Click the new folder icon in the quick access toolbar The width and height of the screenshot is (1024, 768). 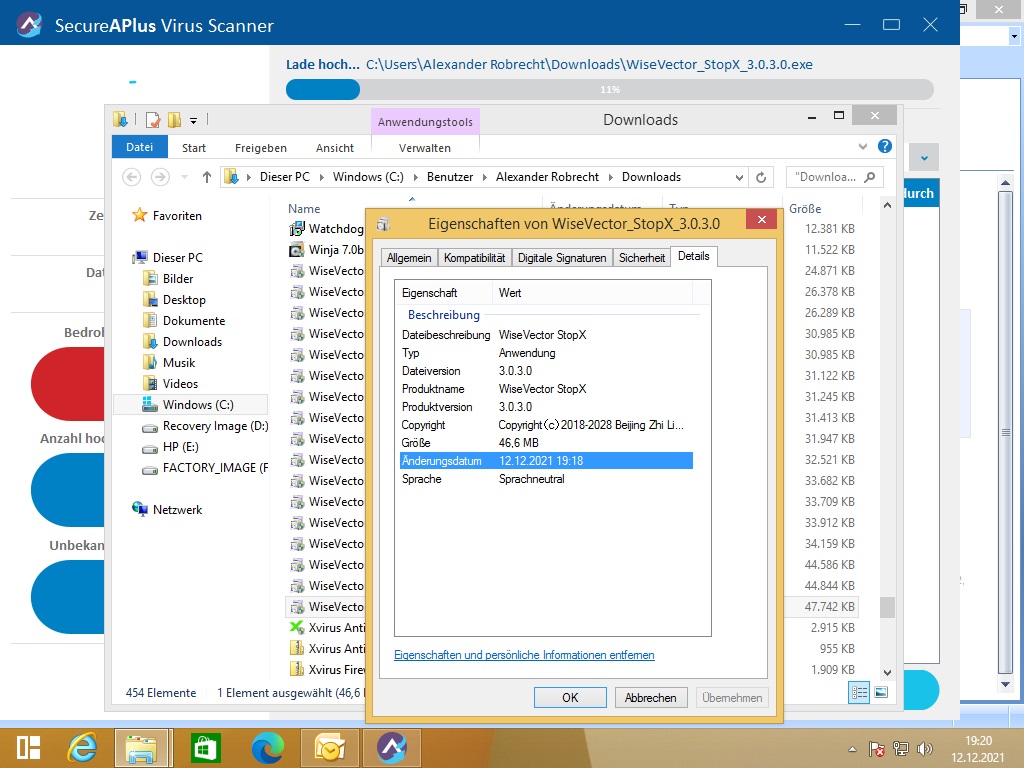[x=174, y=120]
